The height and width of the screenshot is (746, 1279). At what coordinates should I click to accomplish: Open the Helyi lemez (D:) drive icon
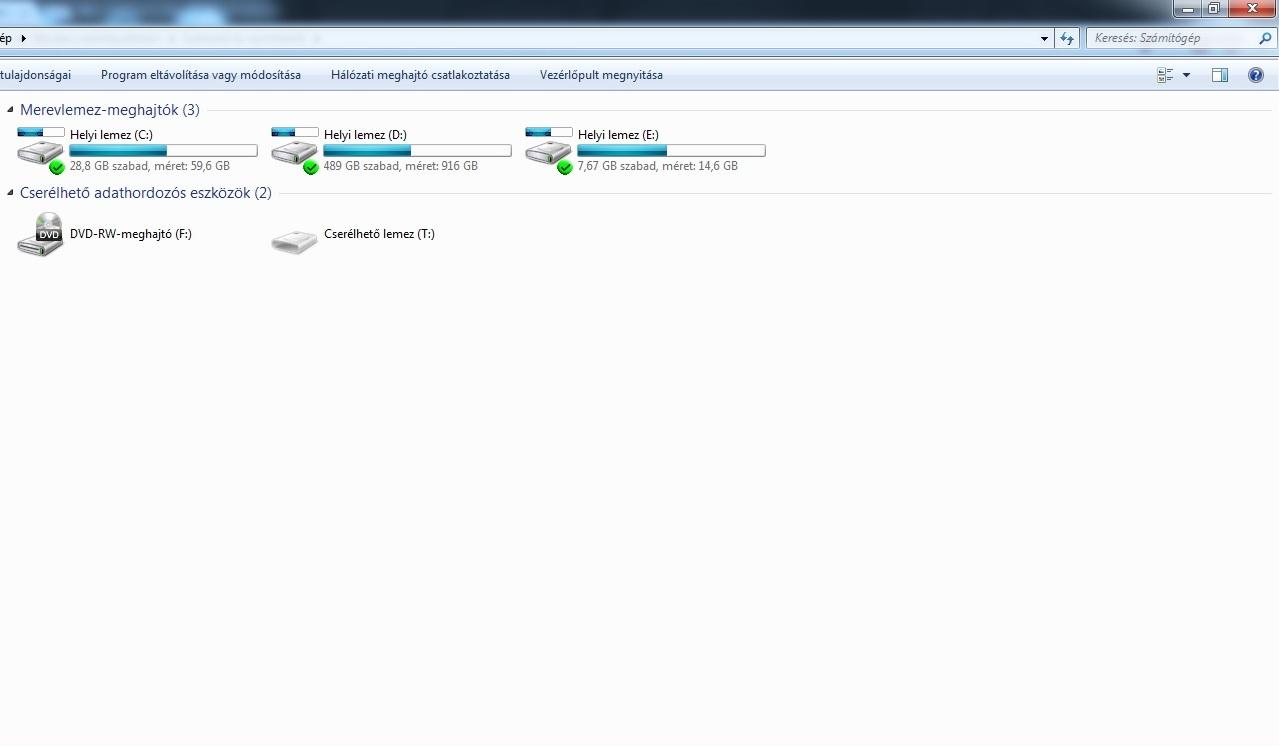point(295,150)
